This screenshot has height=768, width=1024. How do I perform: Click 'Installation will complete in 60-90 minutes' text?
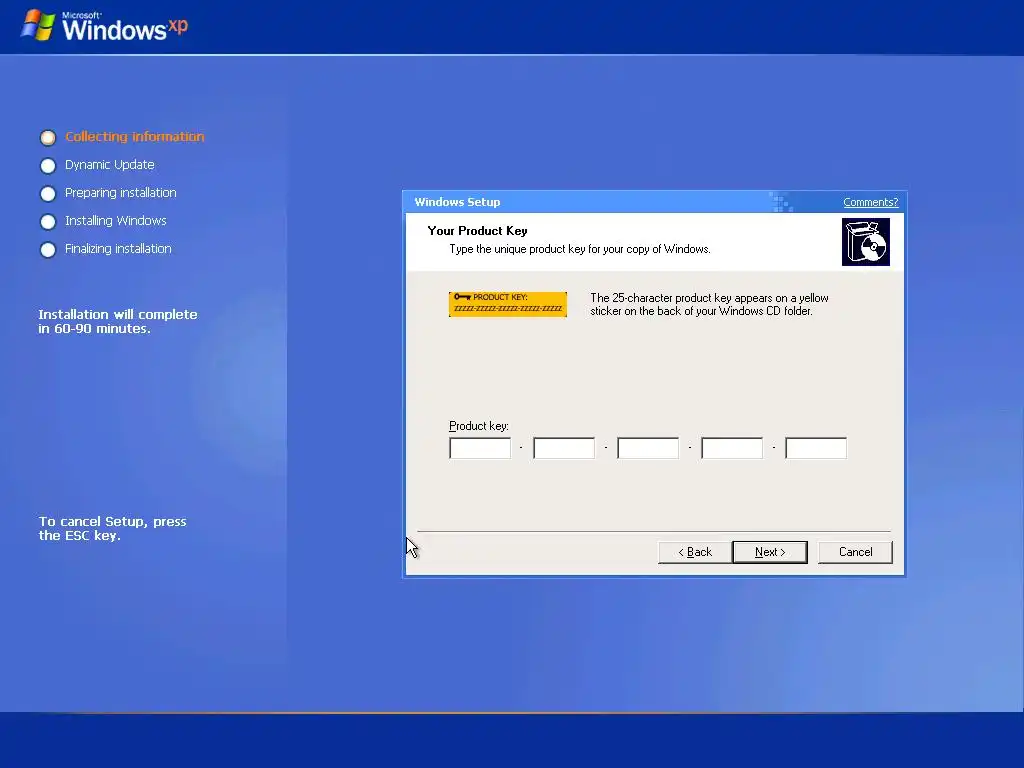(x=118, y=321)
